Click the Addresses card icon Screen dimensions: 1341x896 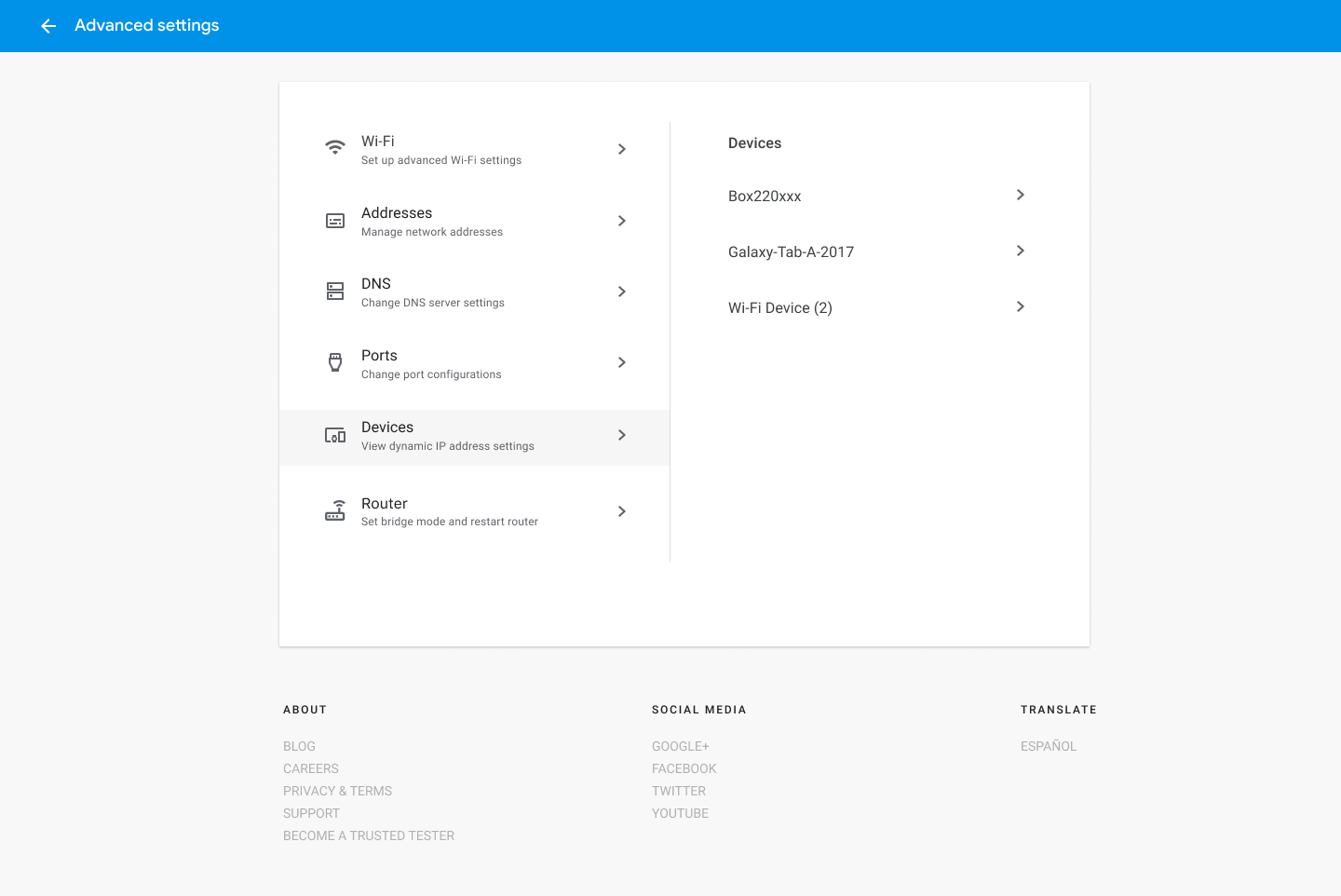[x=335, y=221]
